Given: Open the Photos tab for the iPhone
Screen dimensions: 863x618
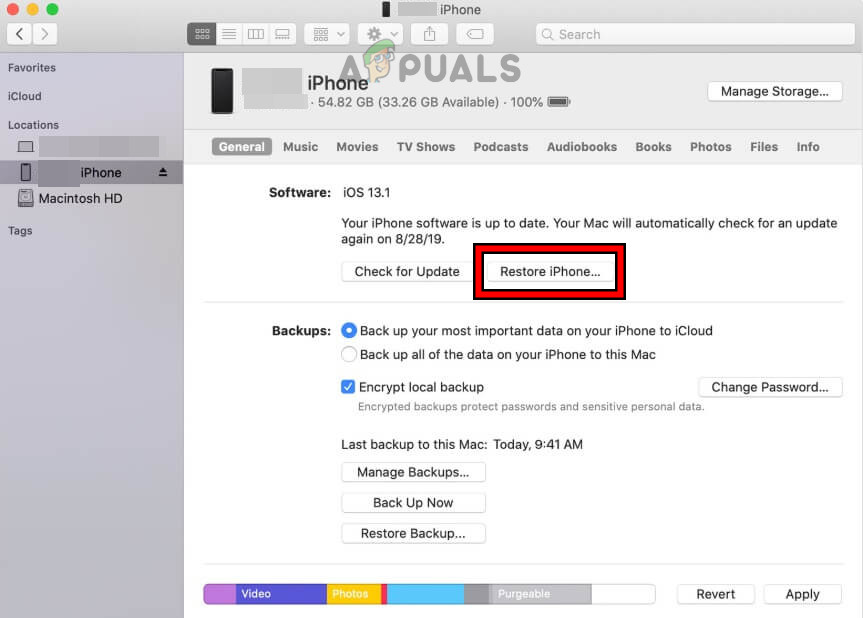Looking at the screenshot, I should pyautogui.click(x=710, y=146).
